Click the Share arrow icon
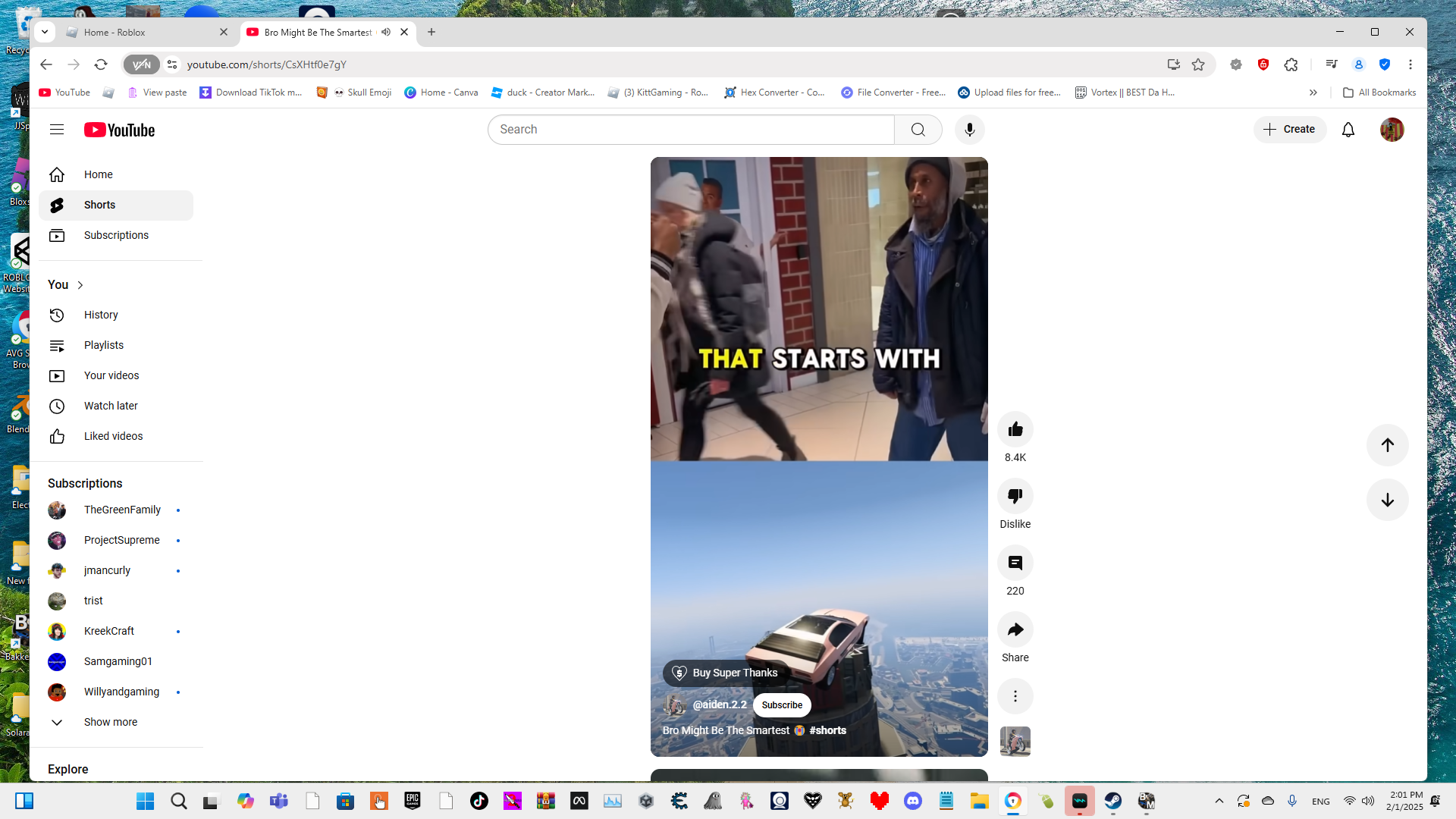 1015,630
